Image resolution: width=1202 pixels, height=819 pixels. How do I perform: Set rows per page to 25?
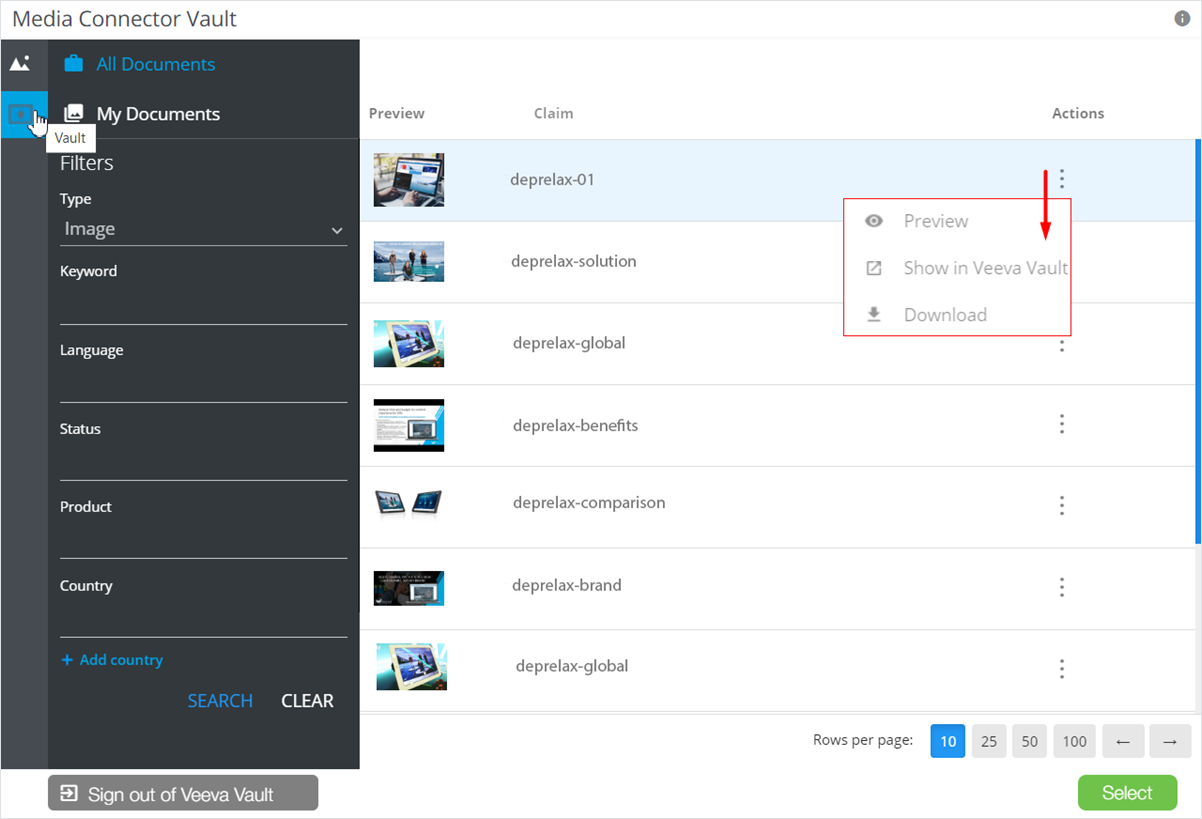coord(988,741)
